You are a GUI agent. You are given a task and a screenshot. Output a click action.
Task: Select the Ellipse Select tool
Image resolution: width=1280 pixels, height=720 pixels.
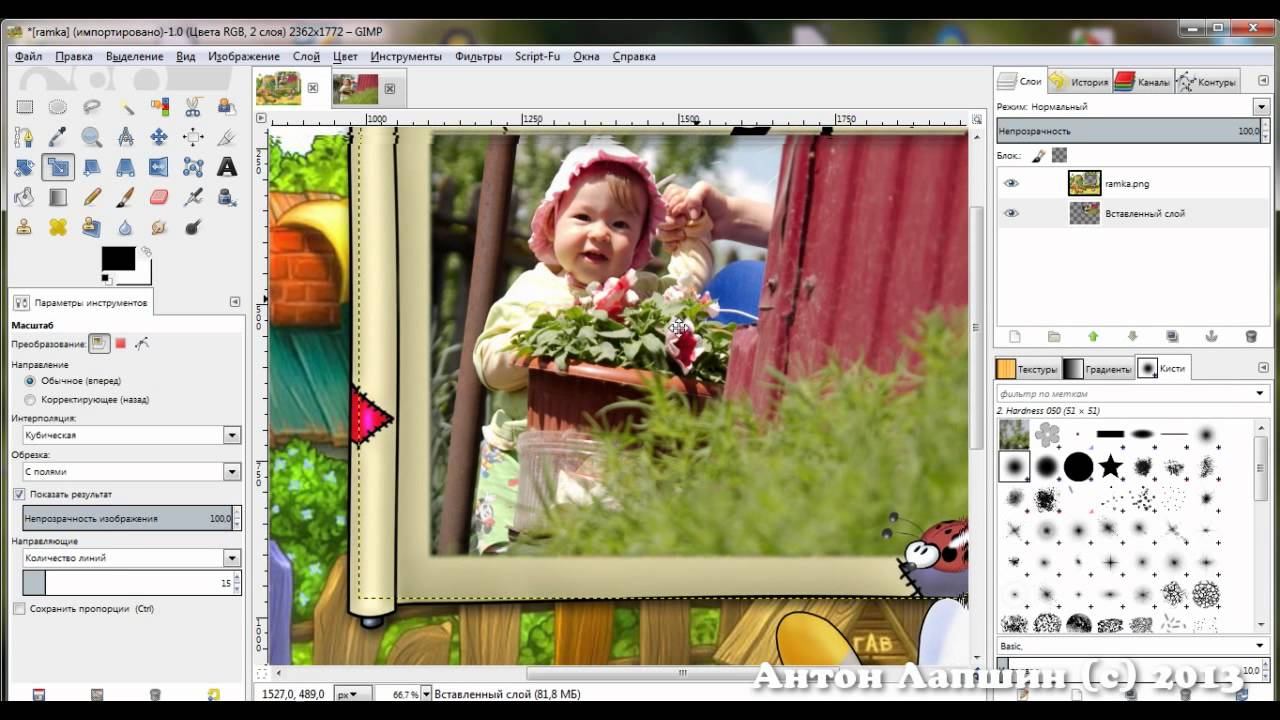tap(58, 107)
